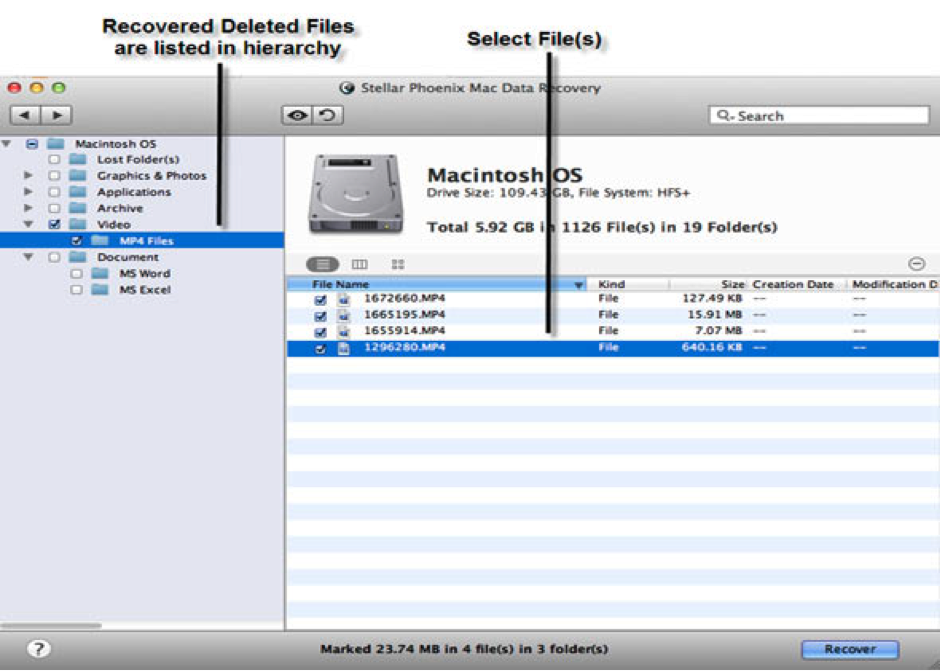
Task: Select the MS Excel tree item label
Action: (x=145, y=289)
